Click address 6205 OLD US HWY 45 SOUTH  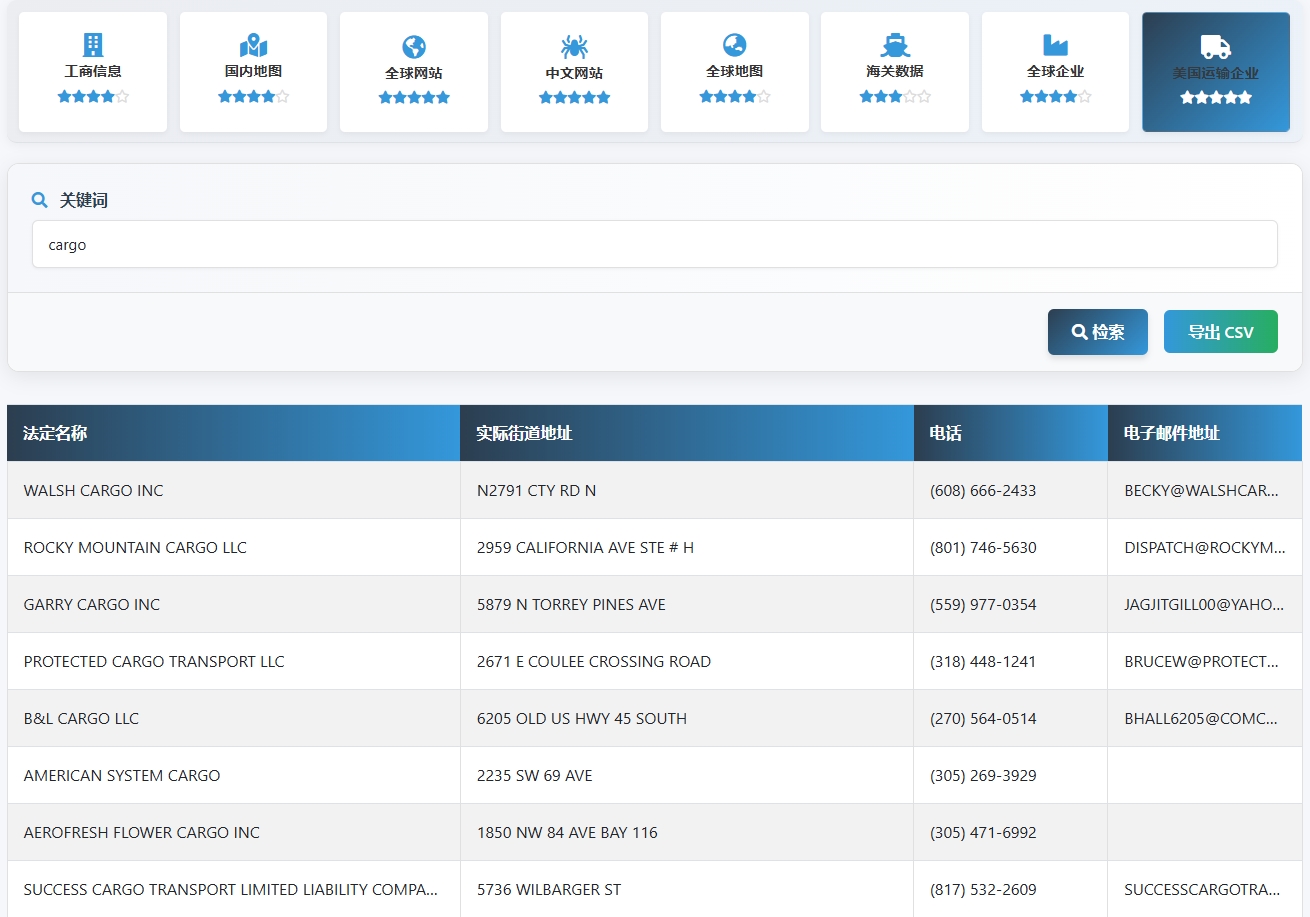click(582, 718)
